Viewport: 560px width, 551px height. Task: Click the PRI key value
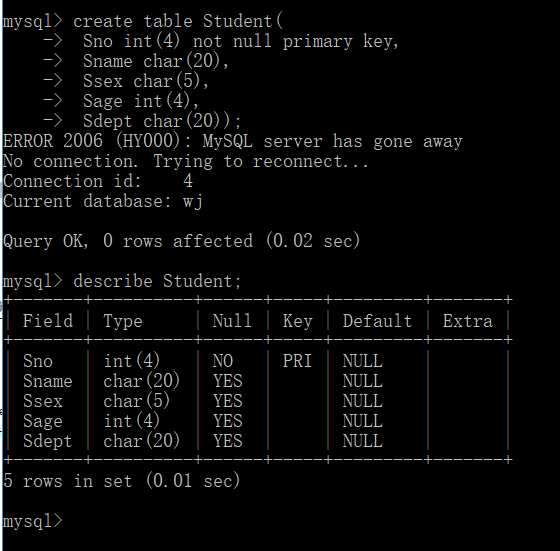pyautogui.click(x=297, y=361)
